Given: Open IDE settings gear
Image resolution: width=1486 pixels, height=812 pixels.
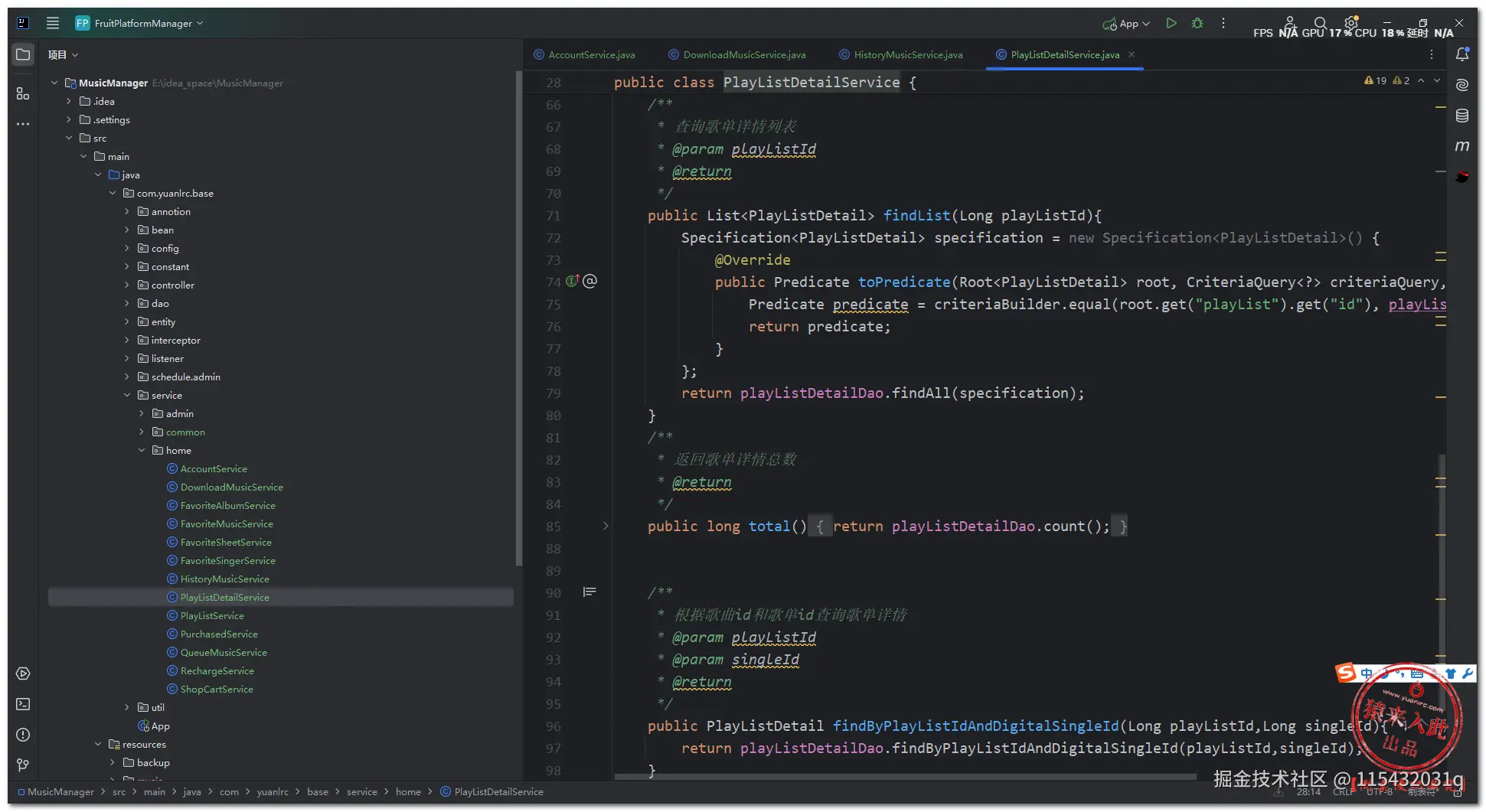Looking at the screenshot, I should pyautogui.click(x=1351, y=22).
